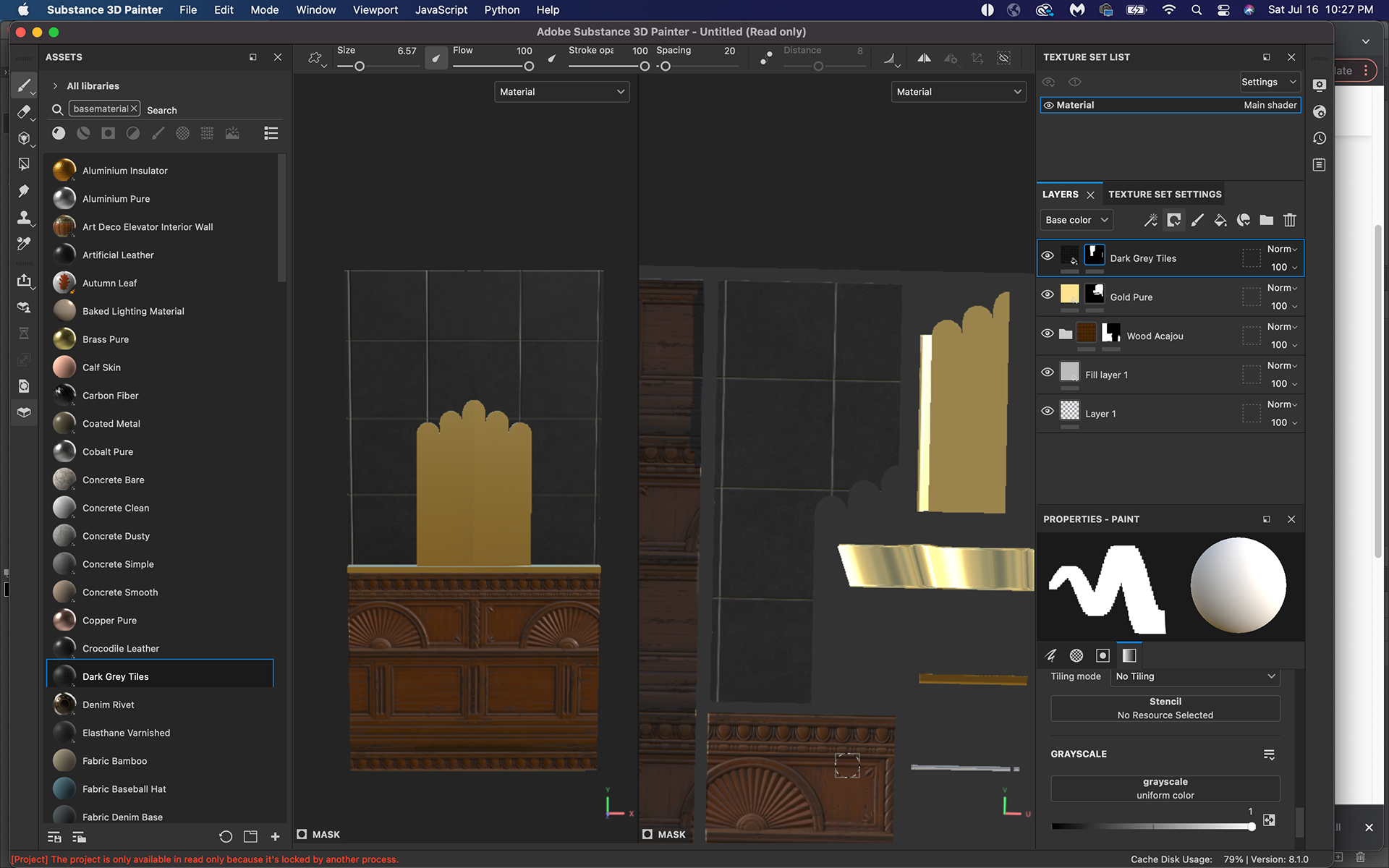Hide the Dark Grey Tiles layer

click(1048, 255)
